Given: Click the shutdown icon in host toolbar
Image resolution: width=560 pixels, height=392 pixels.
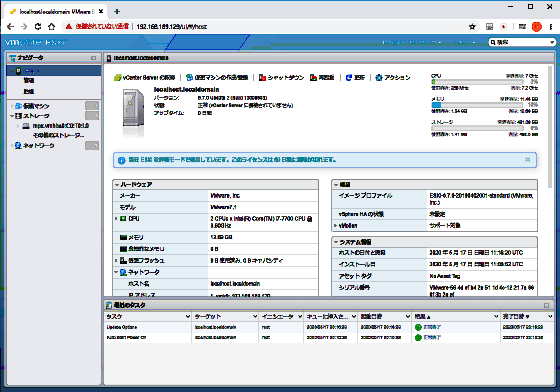Looking at the screenshot, I should (262, 77).
